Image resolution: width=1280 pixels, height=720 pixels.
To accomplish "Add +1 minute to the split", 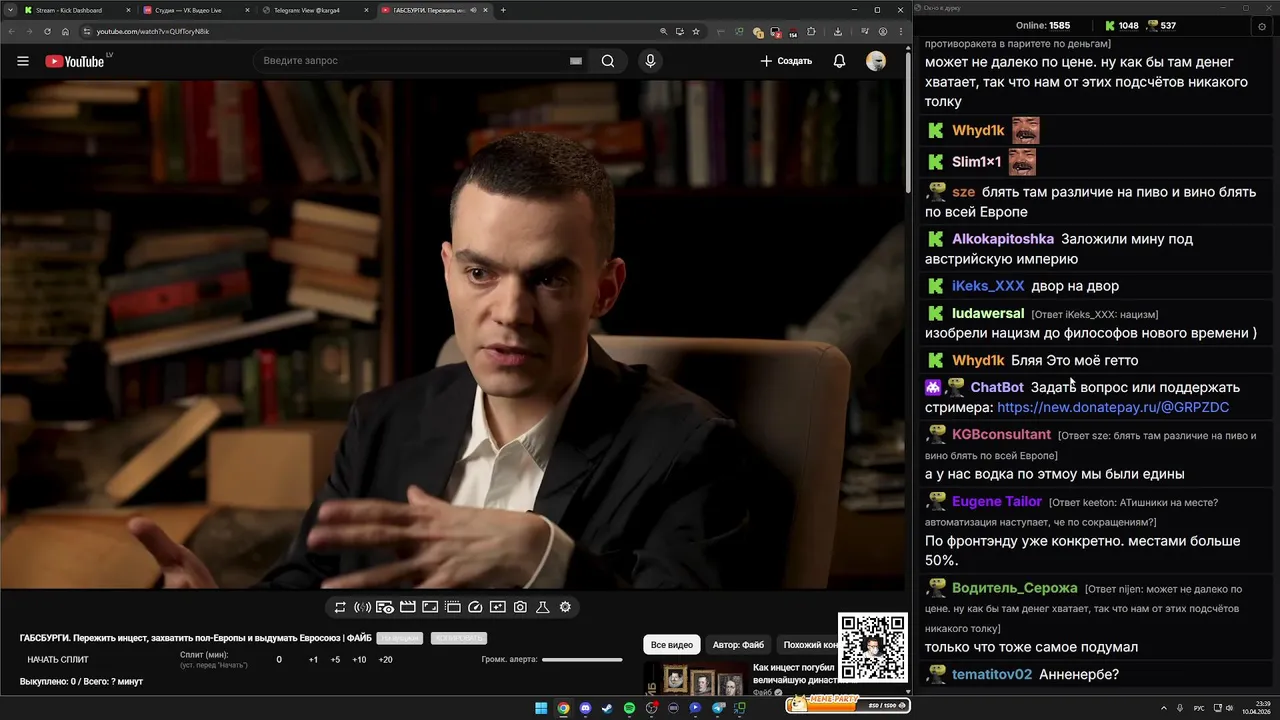I will [x=313, y=660].
